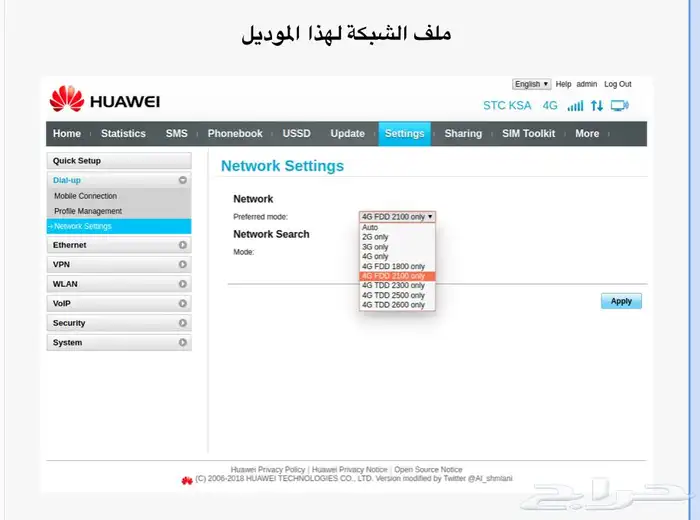Open the Open Source Notice link
Screen dimensions: 700x520
pyautogui.click(x=428, y=470)
